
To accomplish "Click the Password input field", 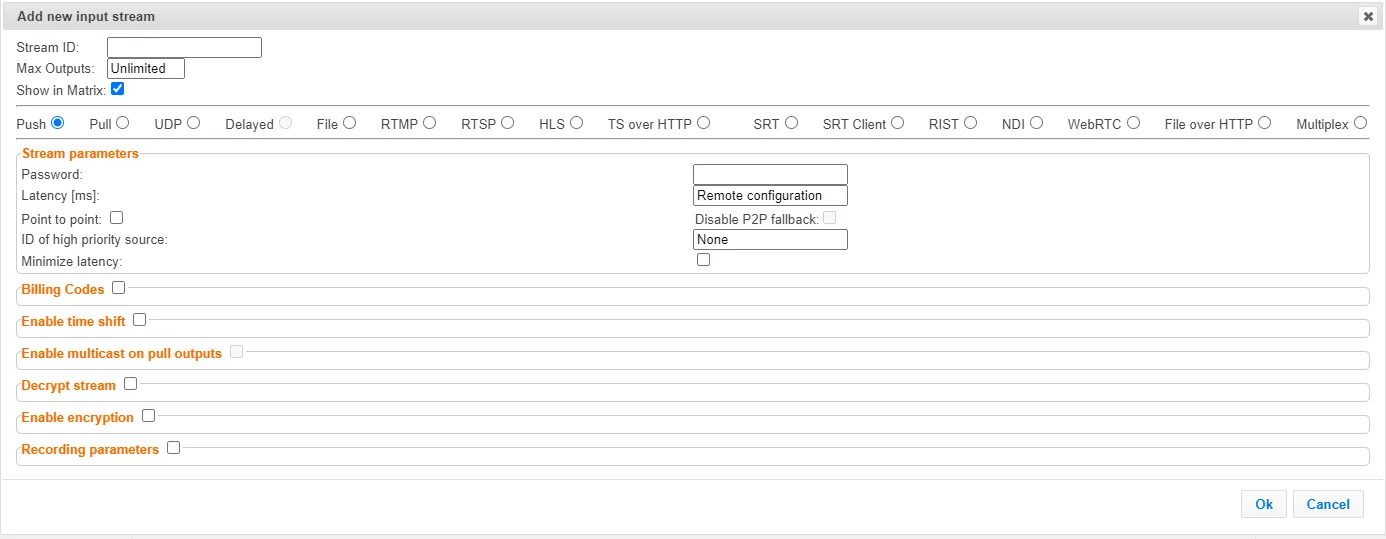I will [770, 174].
